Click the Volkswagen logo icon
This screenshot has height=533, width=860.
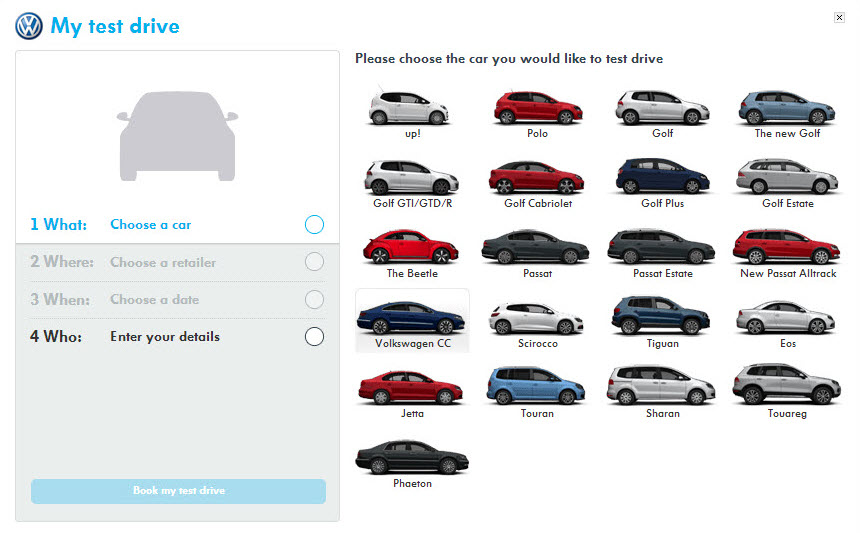[29, 26]
